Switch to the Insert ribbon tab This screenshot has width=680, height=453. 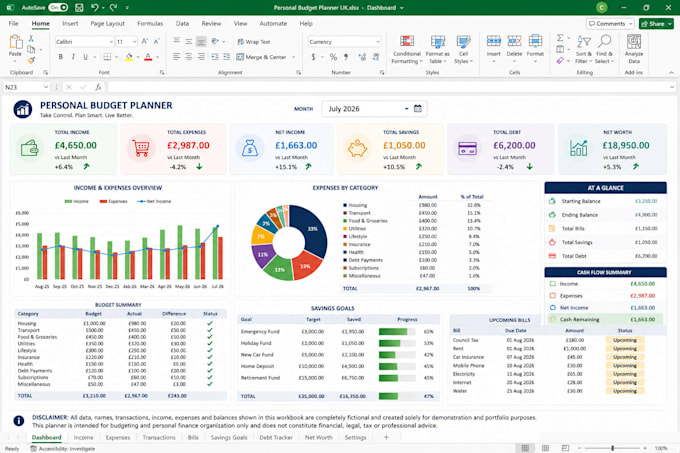70,23
